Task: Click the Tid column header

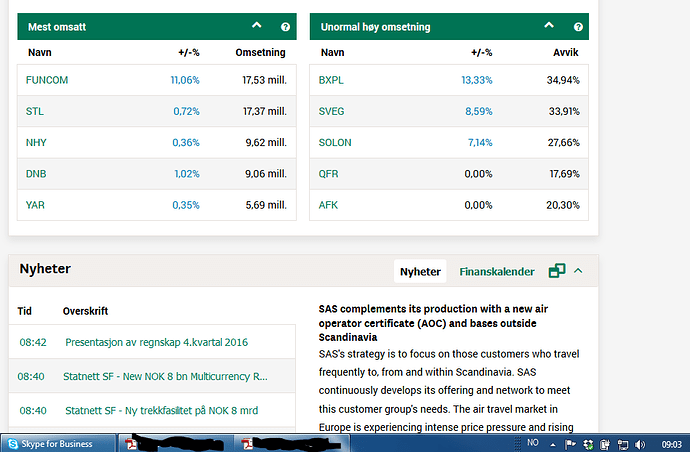Action: (25, 311)
